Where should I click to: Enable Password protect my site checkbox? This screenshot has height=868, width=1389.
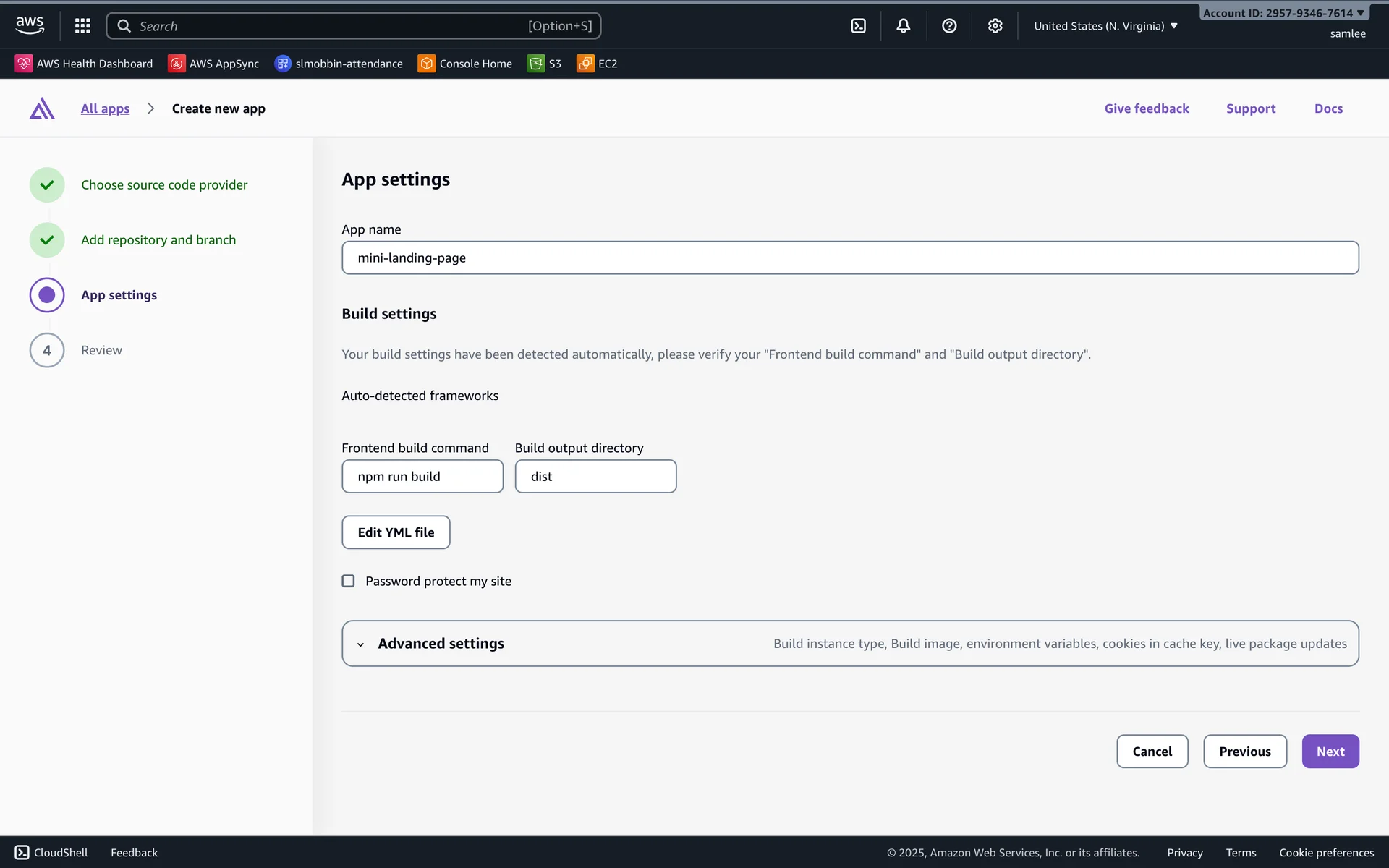point(348,581)
